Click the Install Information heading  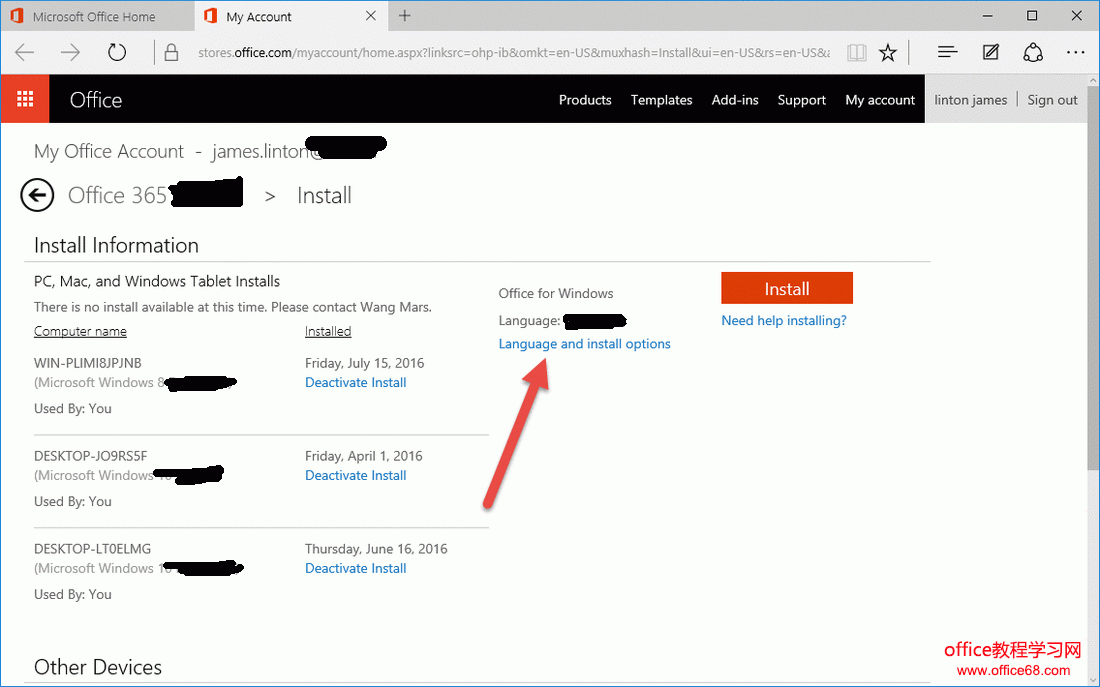116,245
